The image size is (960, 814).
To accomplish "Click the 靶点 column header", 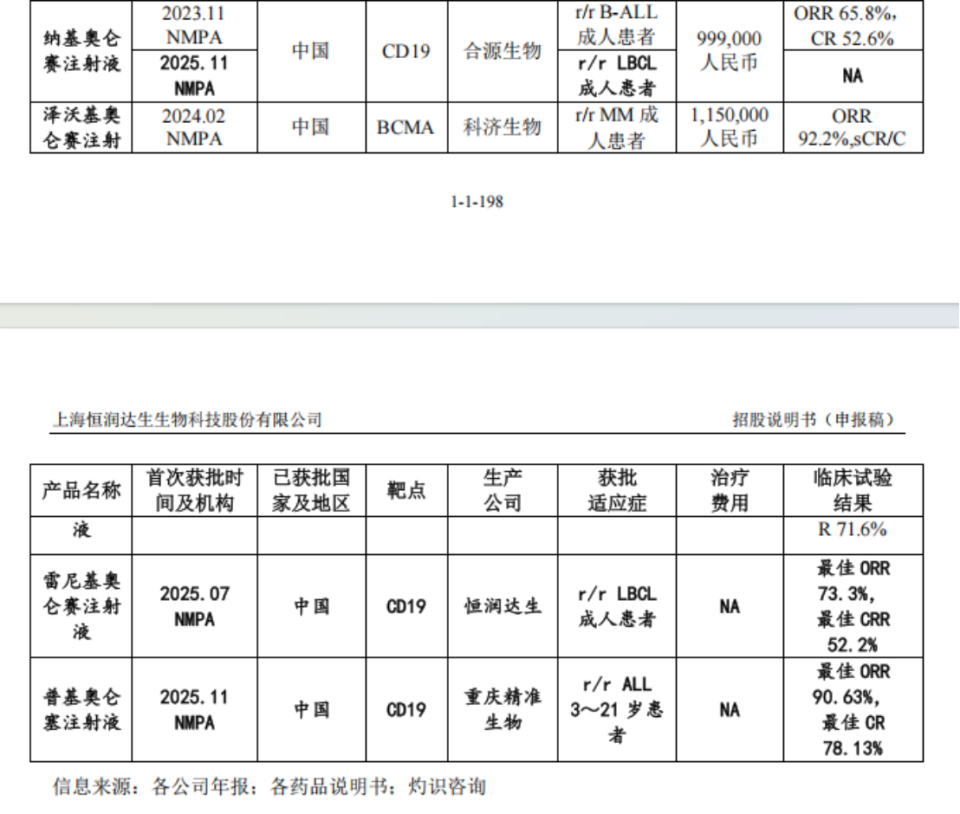I will [x=406, y=490].
